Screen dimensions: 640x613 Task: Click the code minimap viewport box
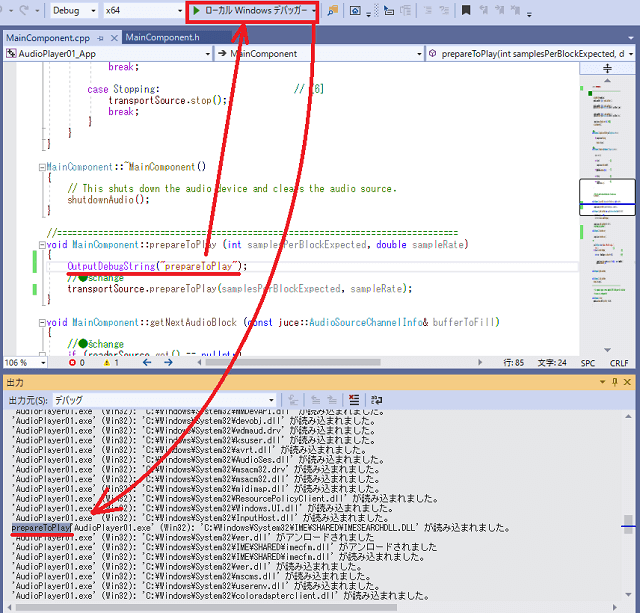click(x=607, y=197)
